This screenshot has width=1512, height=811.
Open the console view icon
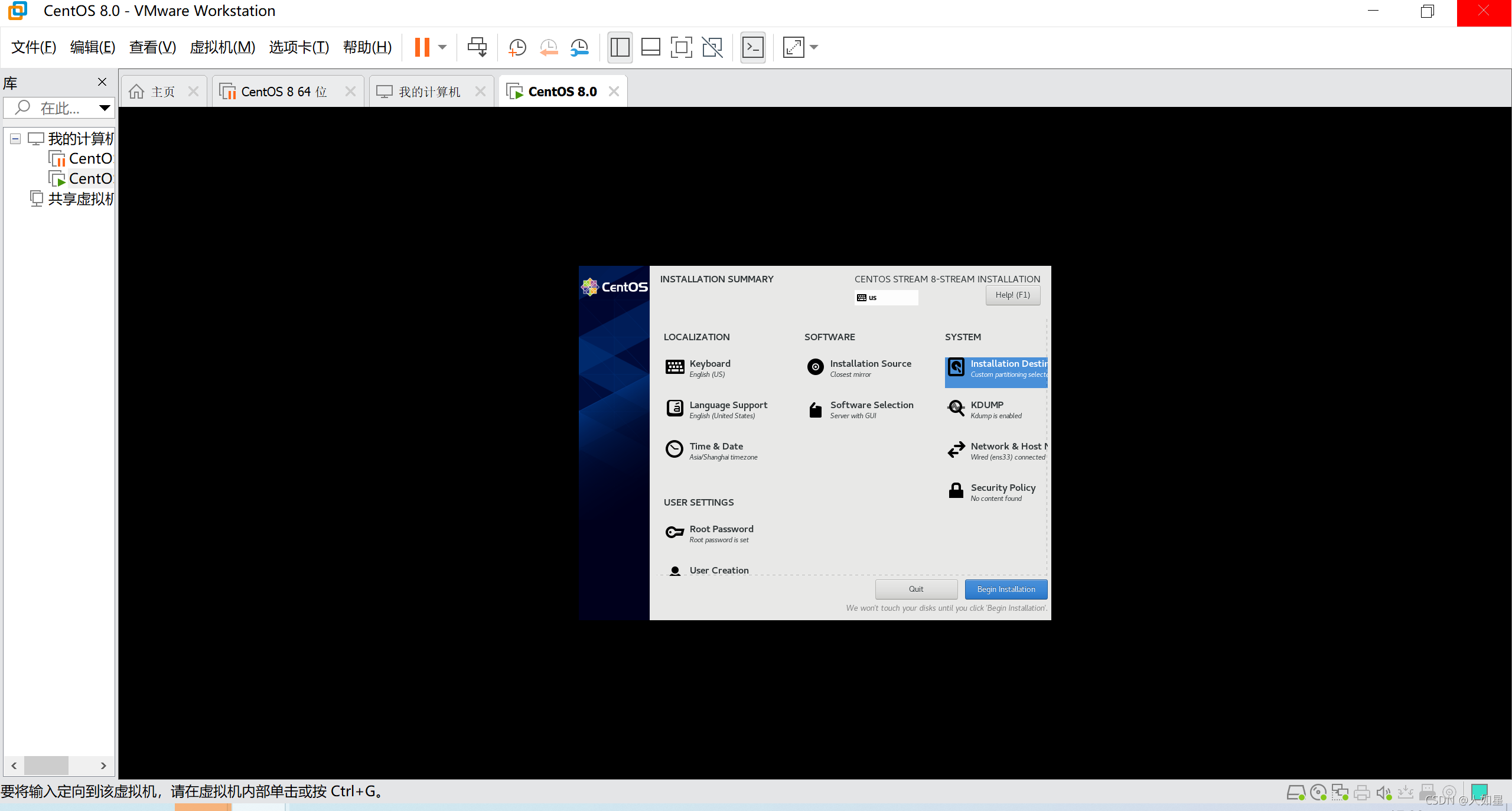pos(753,47)
